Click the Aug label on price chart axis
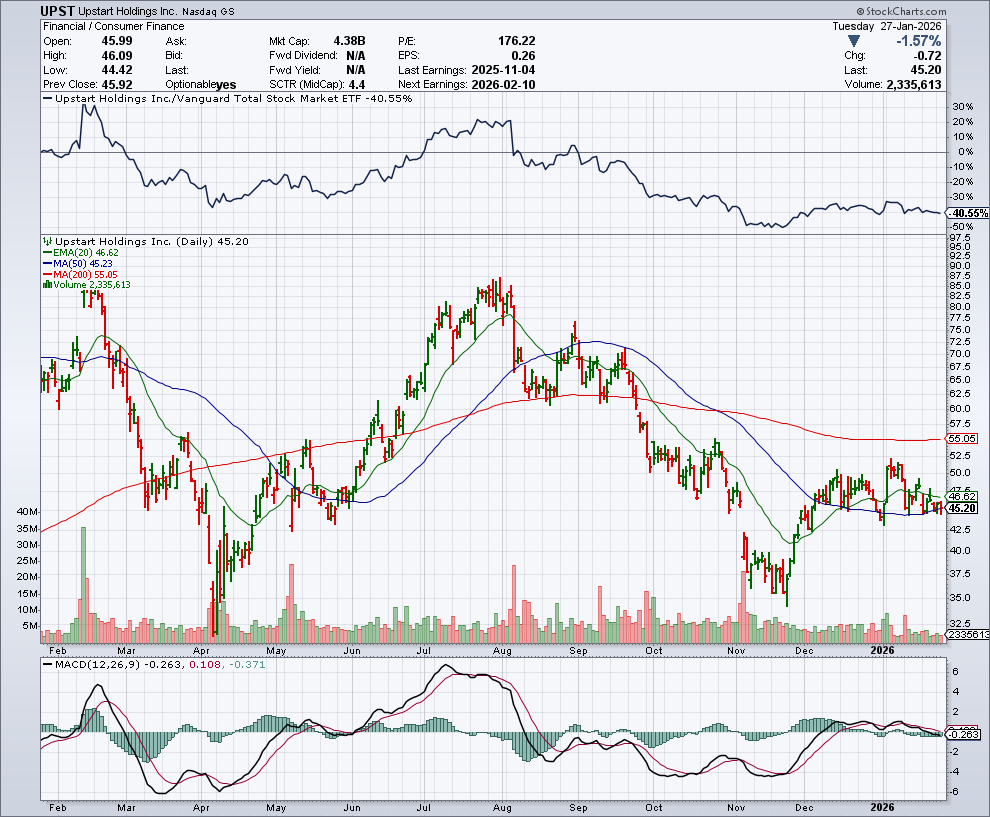Image resolution: width=990 pixels, height=817 pixels. tap(502, 650)
